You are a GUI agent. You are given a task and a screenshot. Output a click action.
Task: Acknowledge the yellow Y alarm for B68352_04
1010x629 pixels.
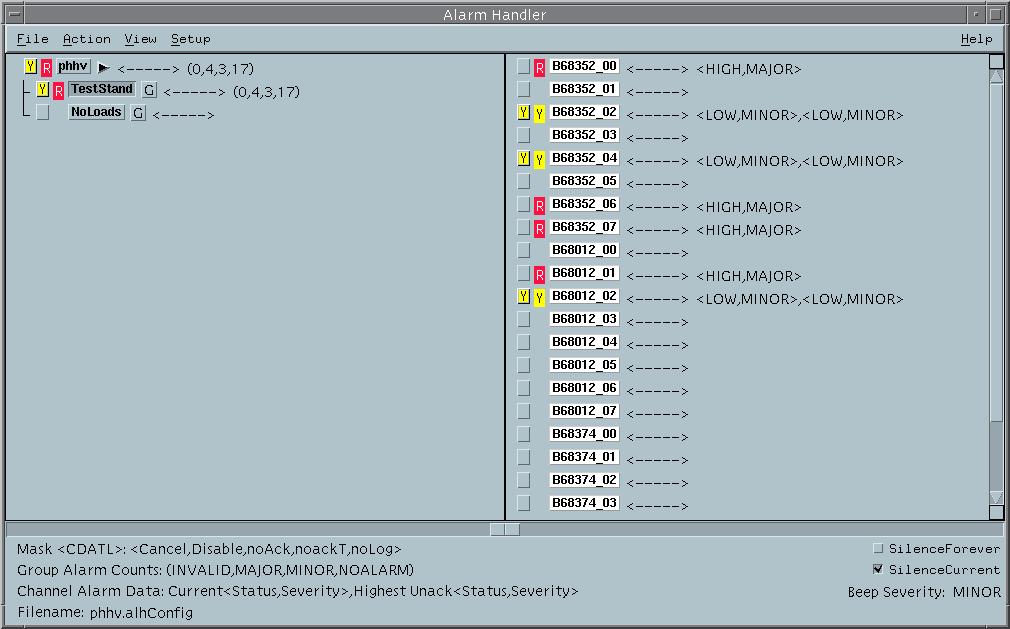(524, 158)
